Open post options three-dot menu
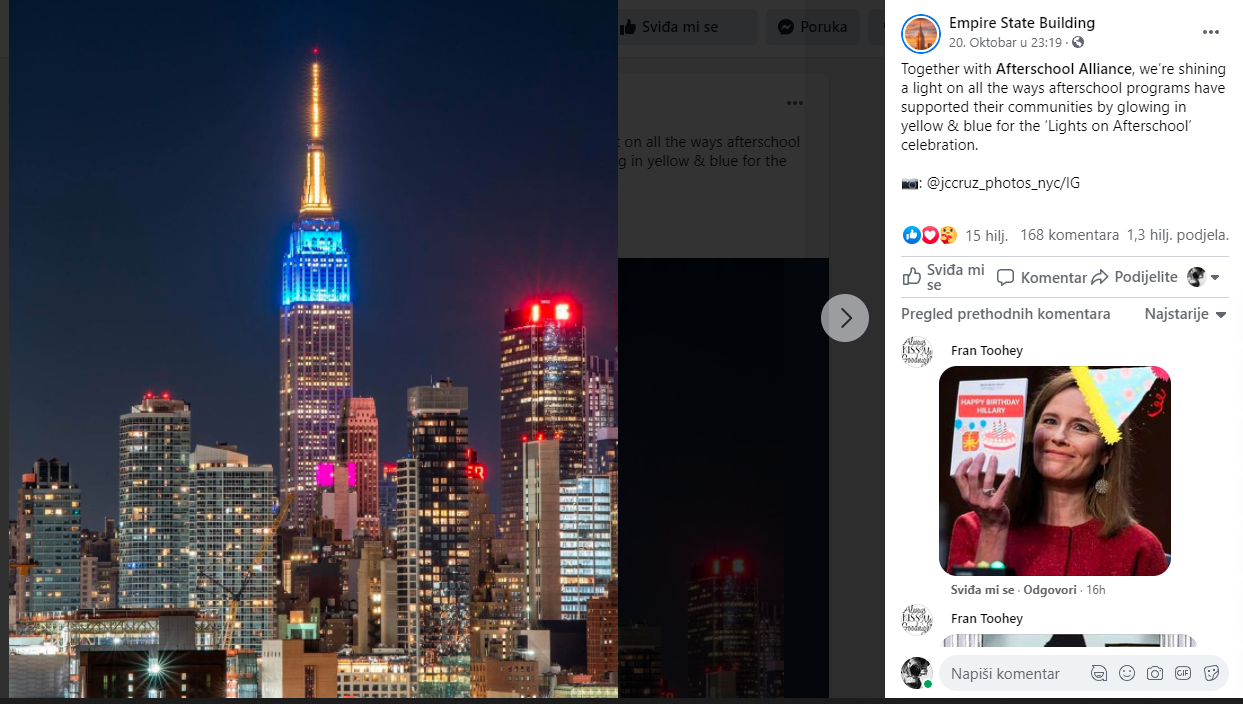Image resolution: width=1243 pixels, height=704 pixels. tap(1211, 32)
